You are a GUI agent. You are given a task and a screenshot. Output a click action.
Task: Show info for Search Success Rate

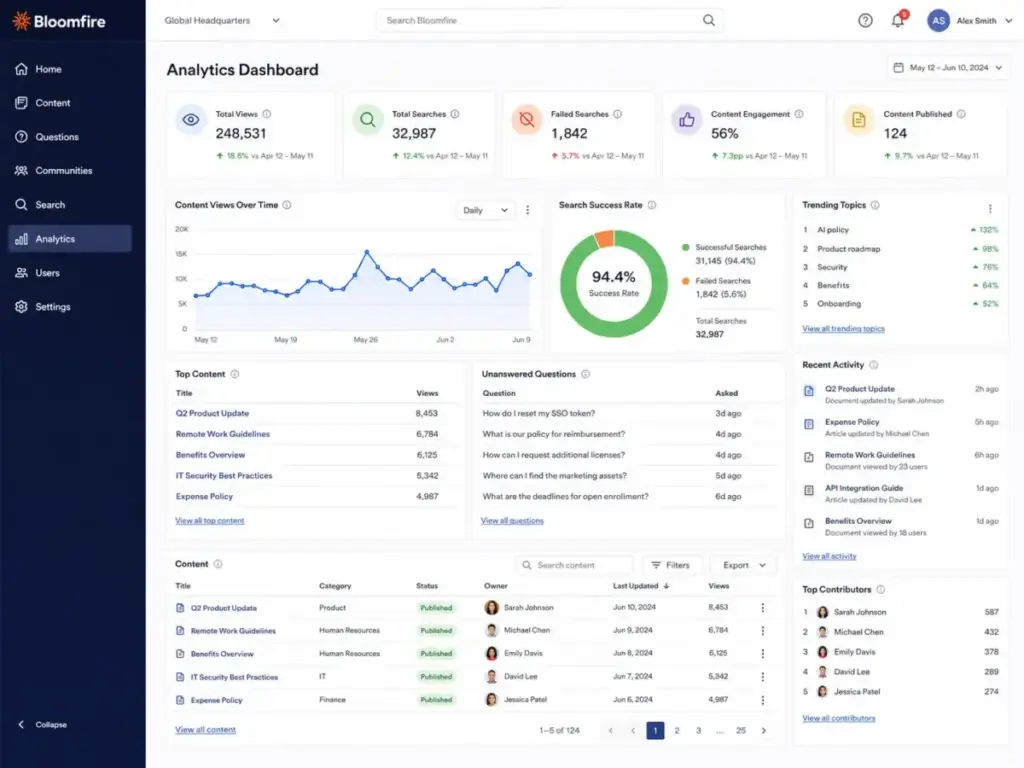(x=652, y=205)
